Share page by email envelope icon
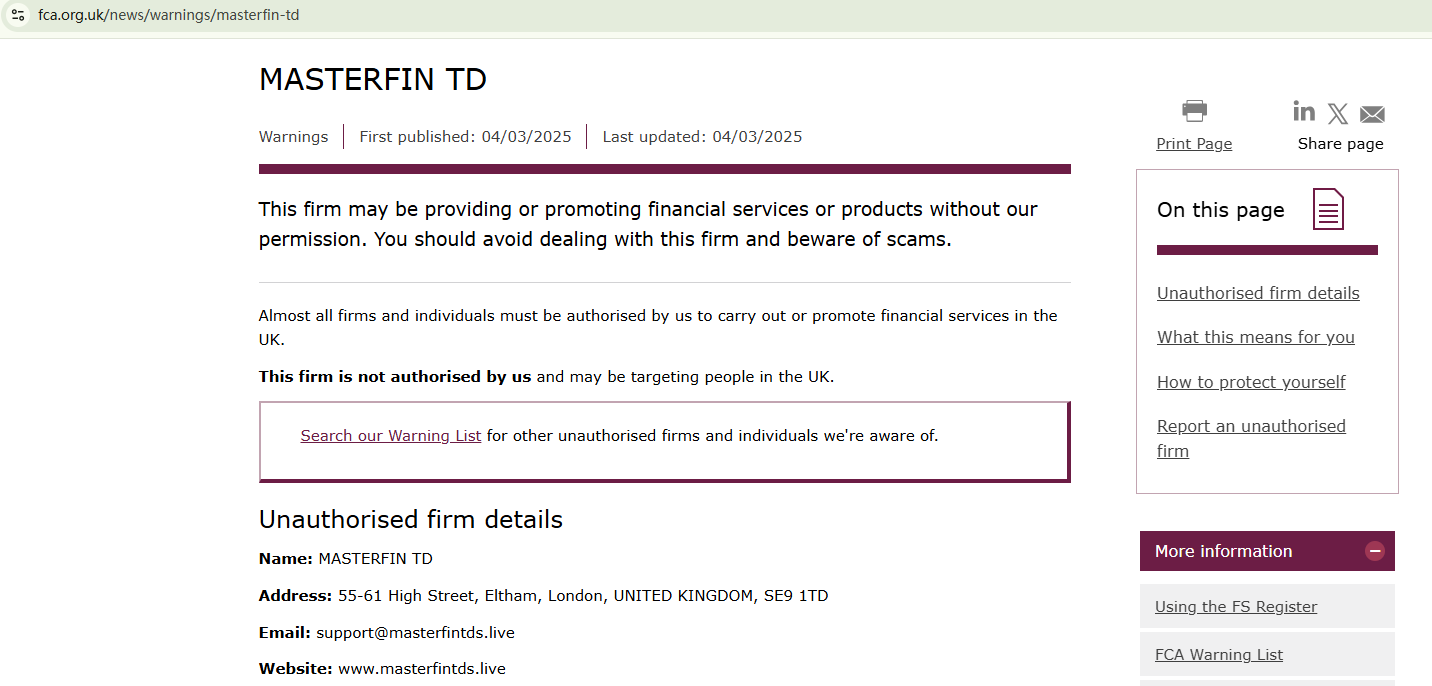Image resolution: width=1432 pixels, height=686 pixels. [1372, 114]
